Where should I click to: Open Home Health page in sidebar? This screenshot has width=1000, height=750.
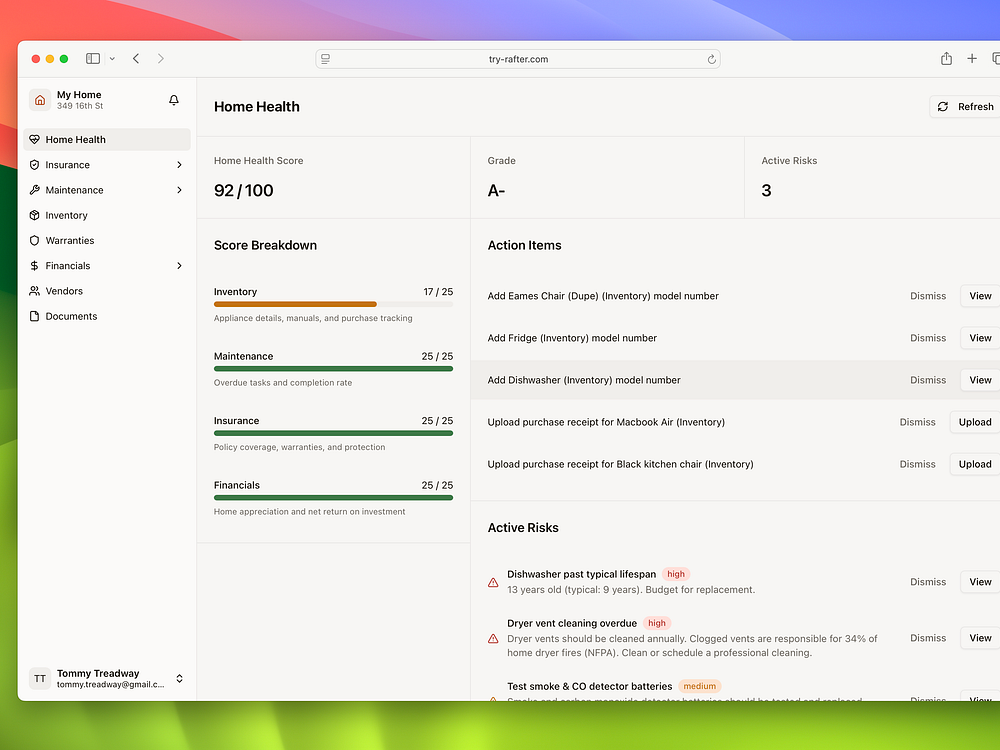tap(107, 140)
